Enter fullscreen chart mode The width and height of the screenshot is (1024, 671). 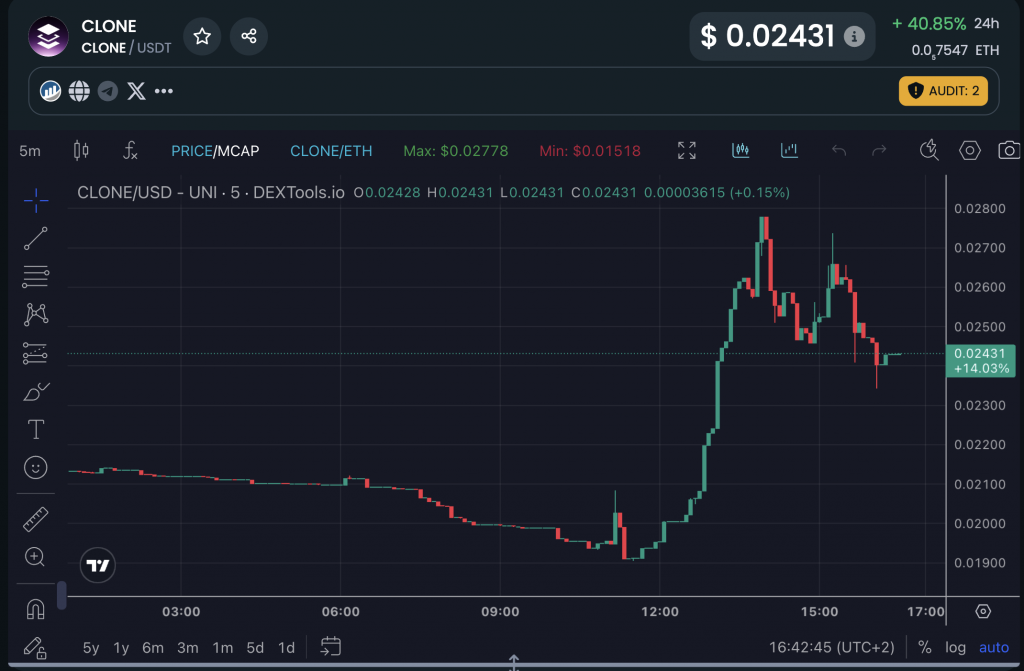[x=687, y=151]
